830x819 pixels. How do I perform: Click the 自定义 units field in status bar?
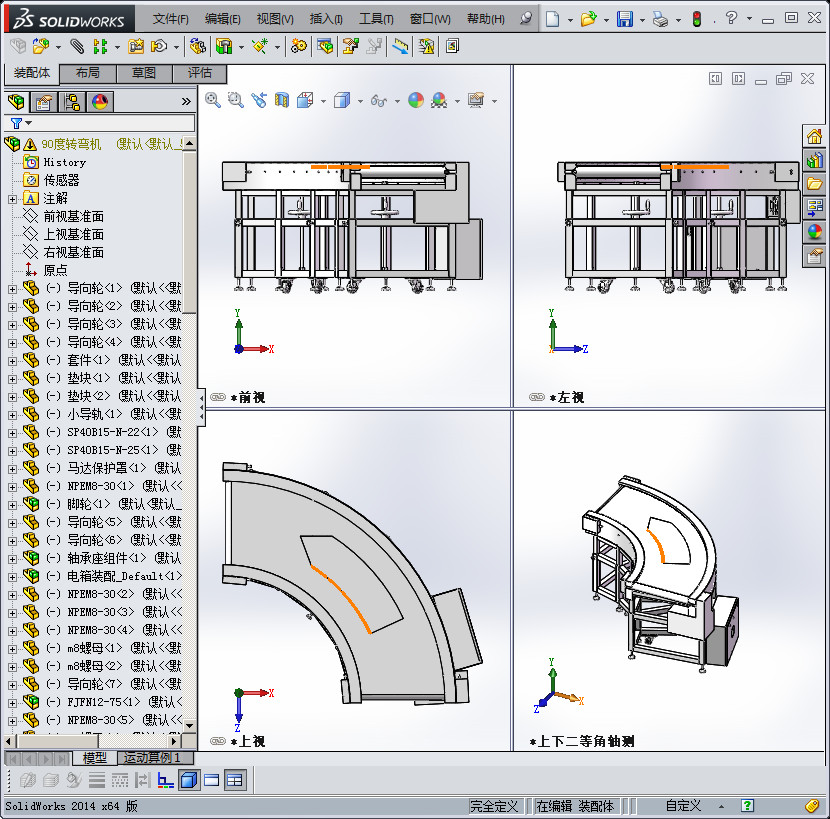(x=683, y=806)
